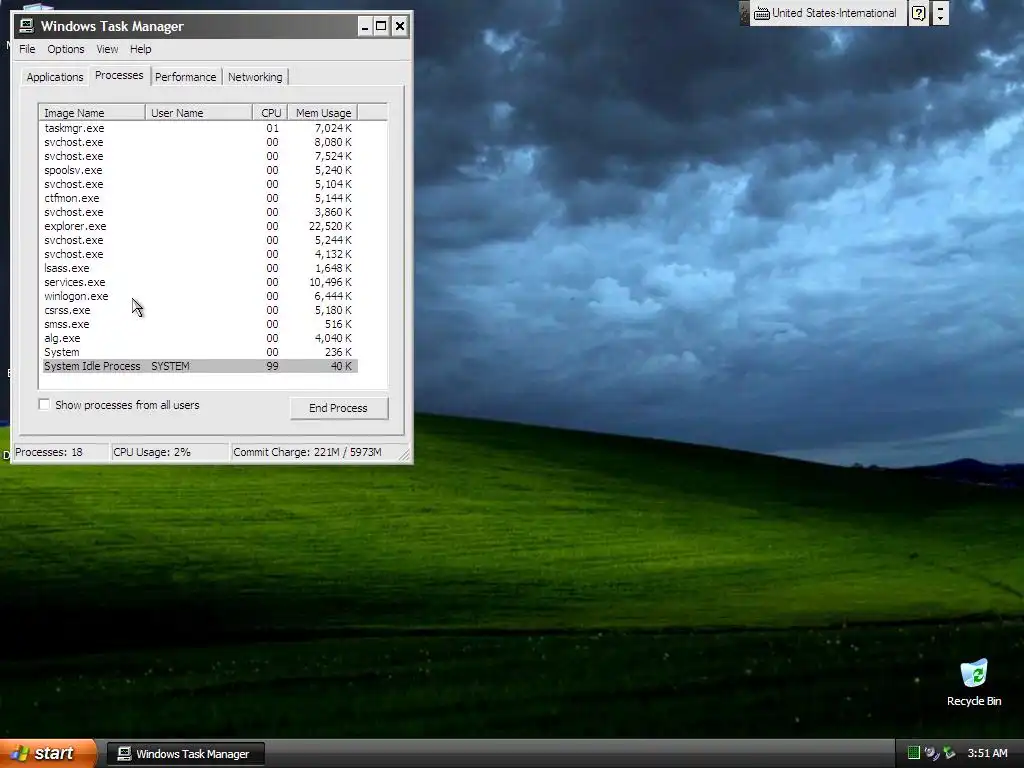The image size is (1024, 768).
Task: Open the View menu
Action: coord(107,49)
